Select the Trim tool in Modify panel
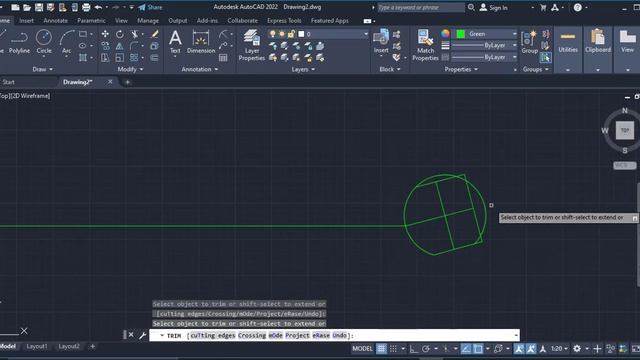This screenshot has width=640, height=360. 134,34
